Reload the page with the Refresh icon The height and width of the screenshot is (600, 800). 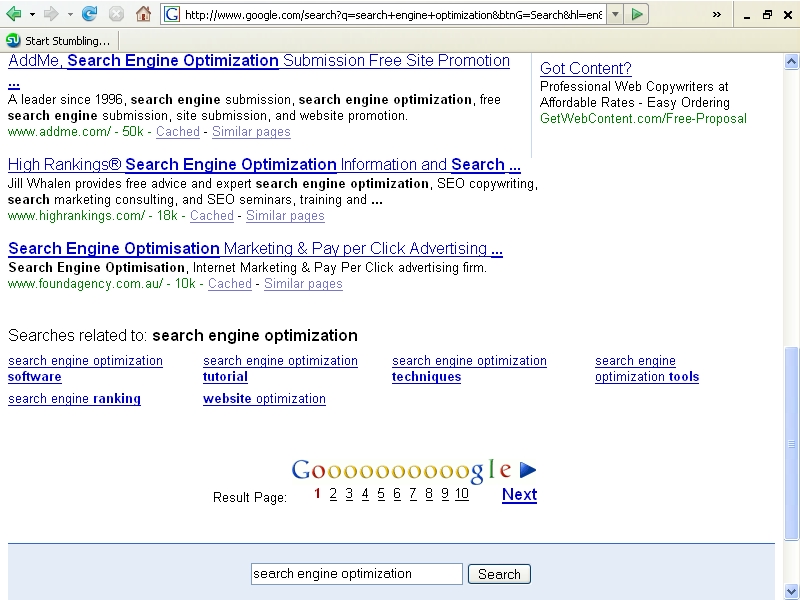(x=89, y=14)
